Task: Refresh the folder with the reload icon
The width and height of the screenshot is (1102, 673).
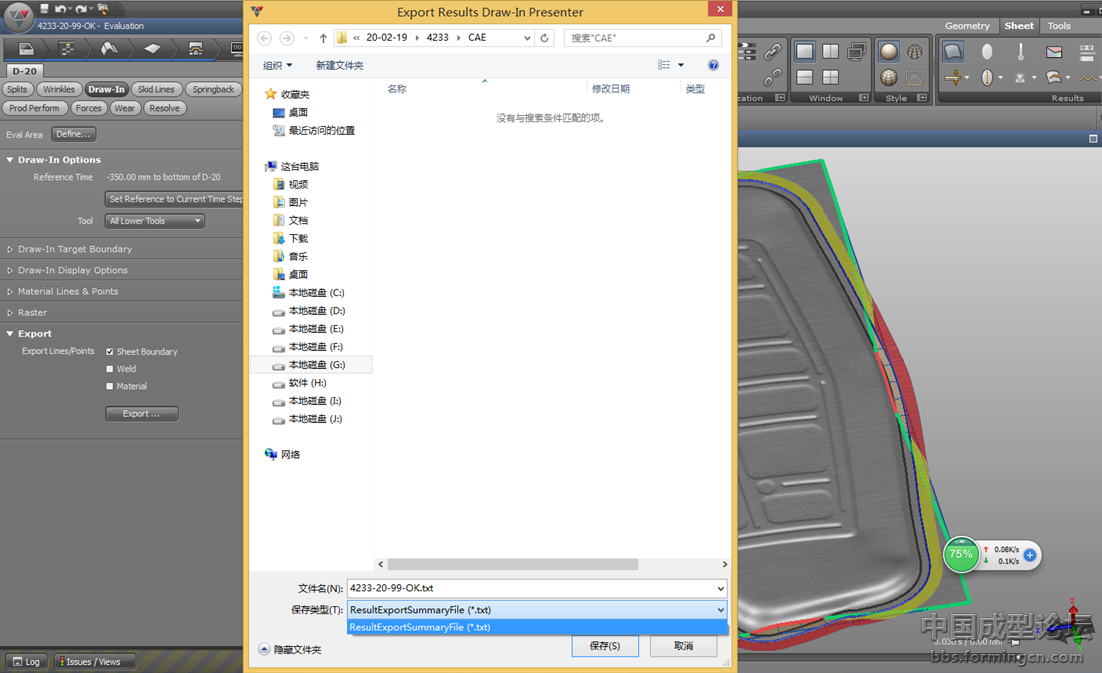Action: pos(544,38)
